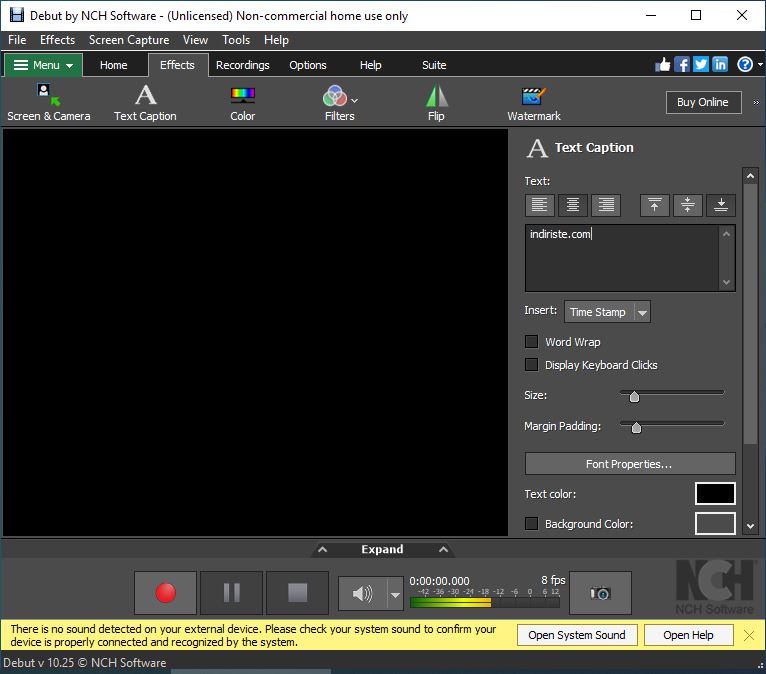The height and width of the screenshot is (674, 766).
Task: Share on Facebook icon
Action: pos(682,64)
